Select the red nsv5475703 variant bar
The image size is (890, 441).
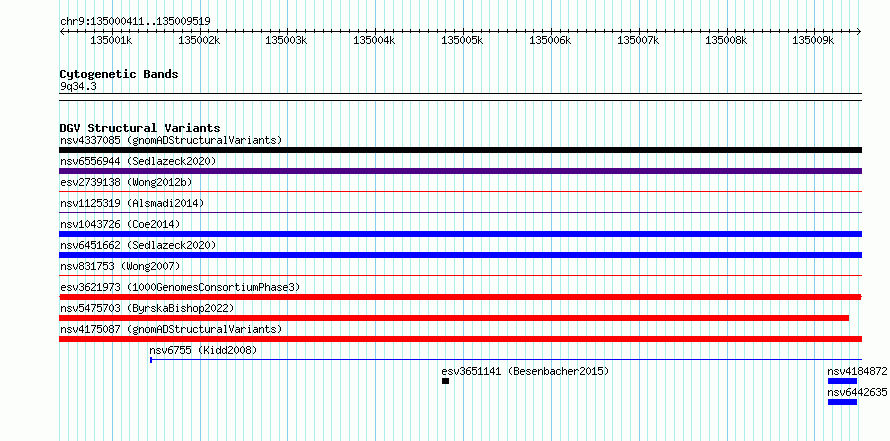pyautogui.click(x=454, y=318)
